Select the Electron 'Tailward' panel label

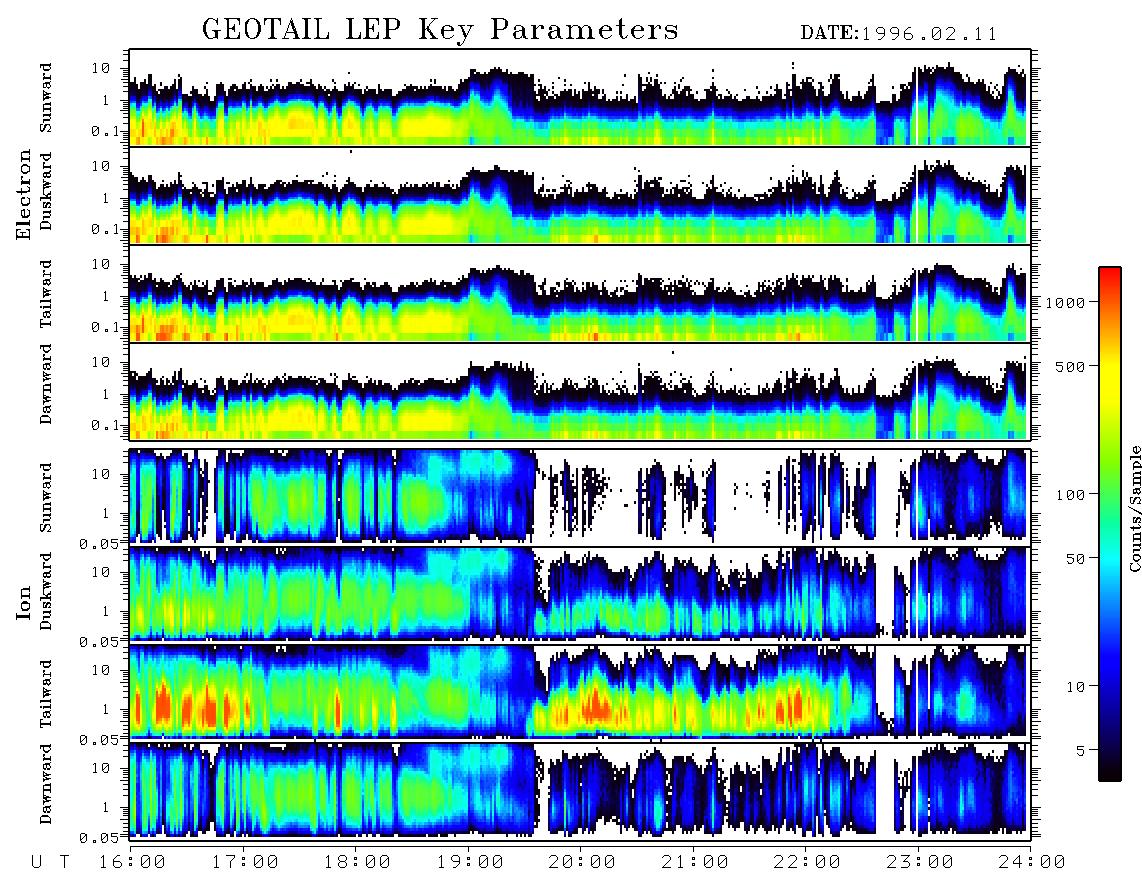coord(47,293)
